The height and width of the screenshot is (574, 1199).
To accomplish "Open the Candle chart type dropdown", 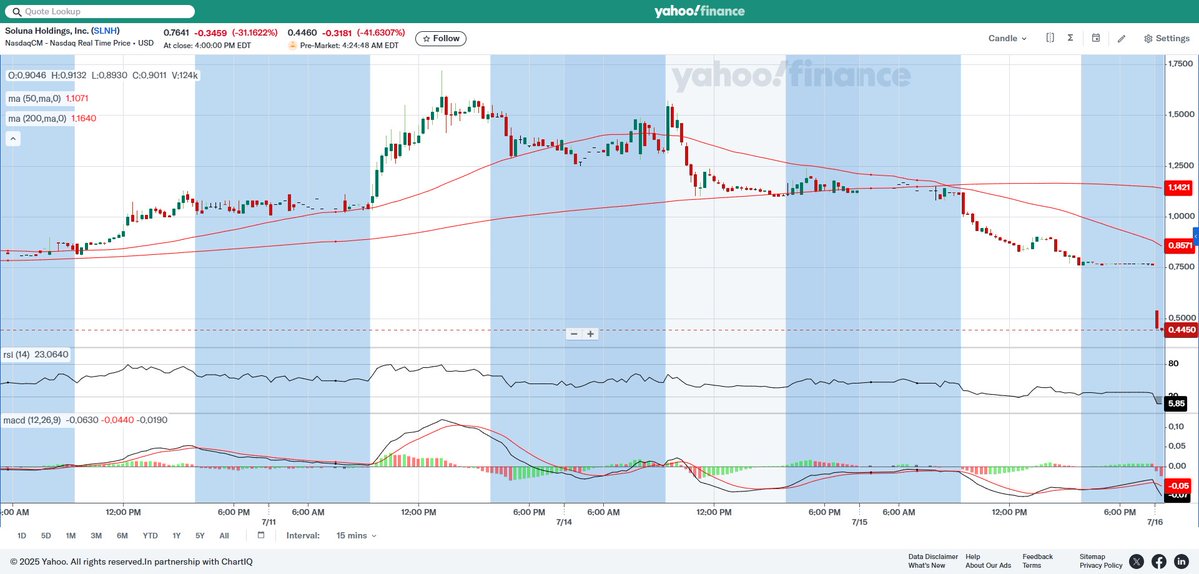I will pos(1007,38).
